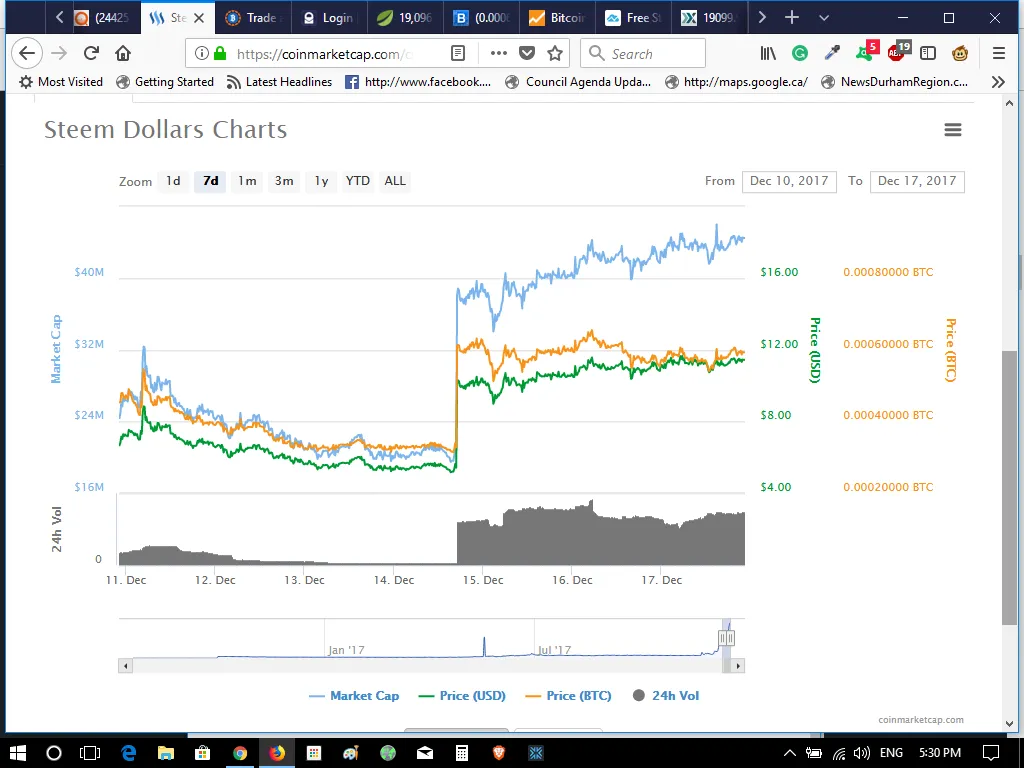
Task: Open Adblock extension with badge 19
Action: point(899,52)
